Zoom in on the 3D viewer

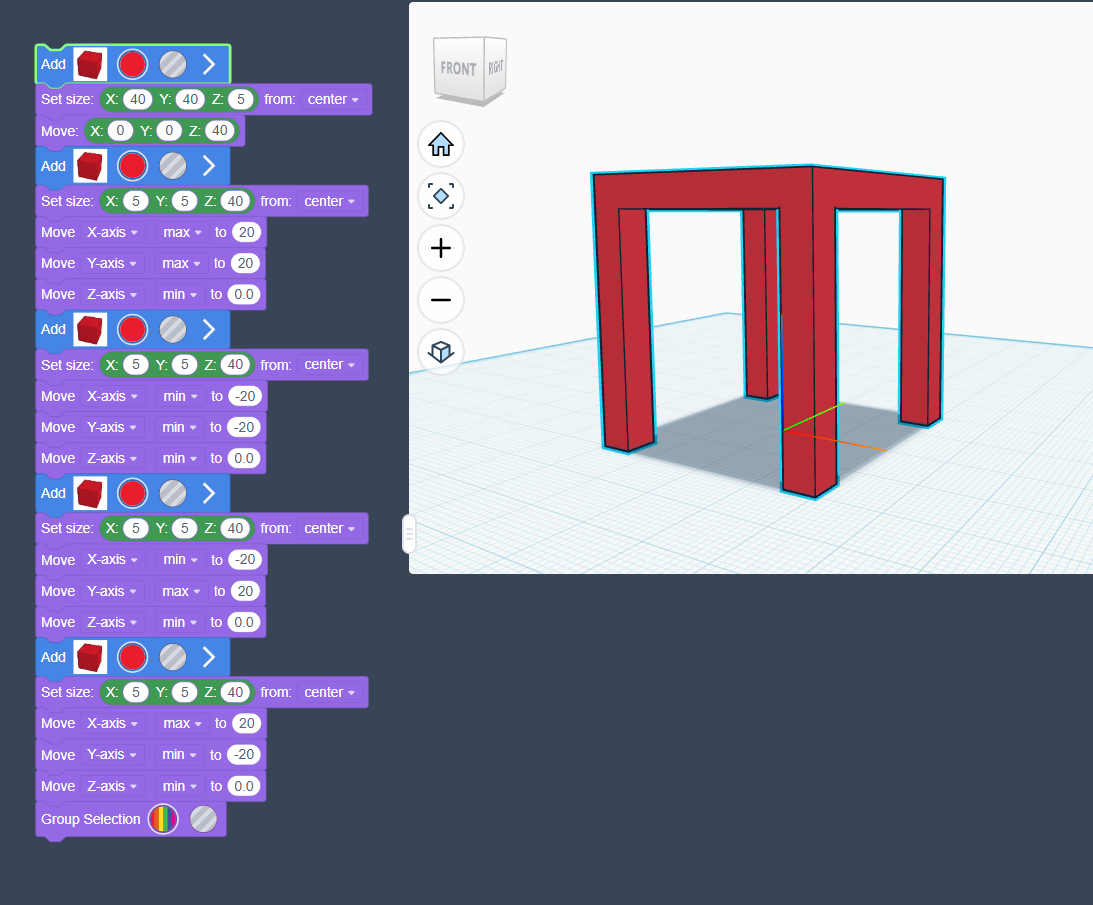click(440, 248)
